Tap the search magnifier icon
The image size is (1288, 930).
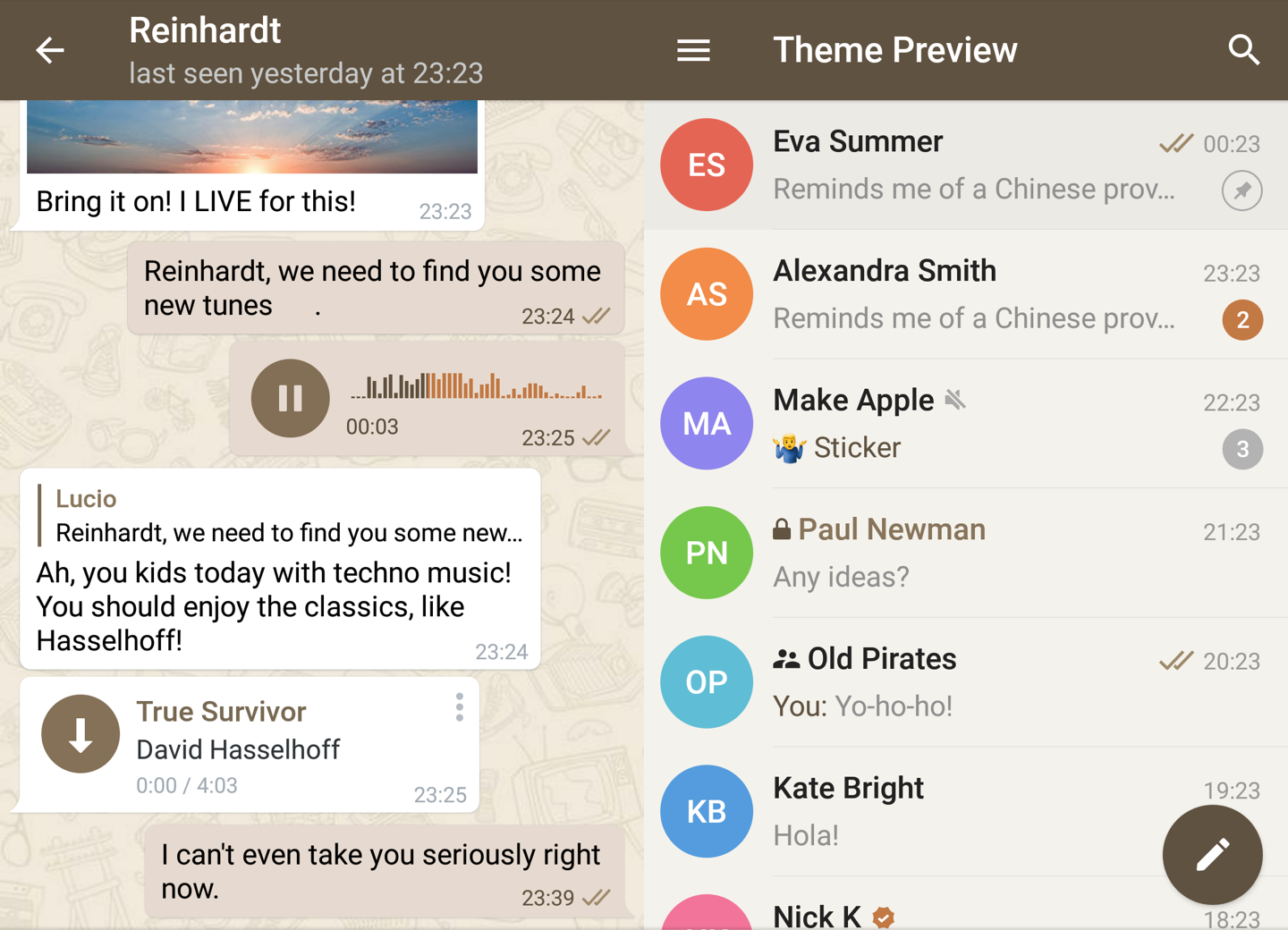(x=1243, y=50)
